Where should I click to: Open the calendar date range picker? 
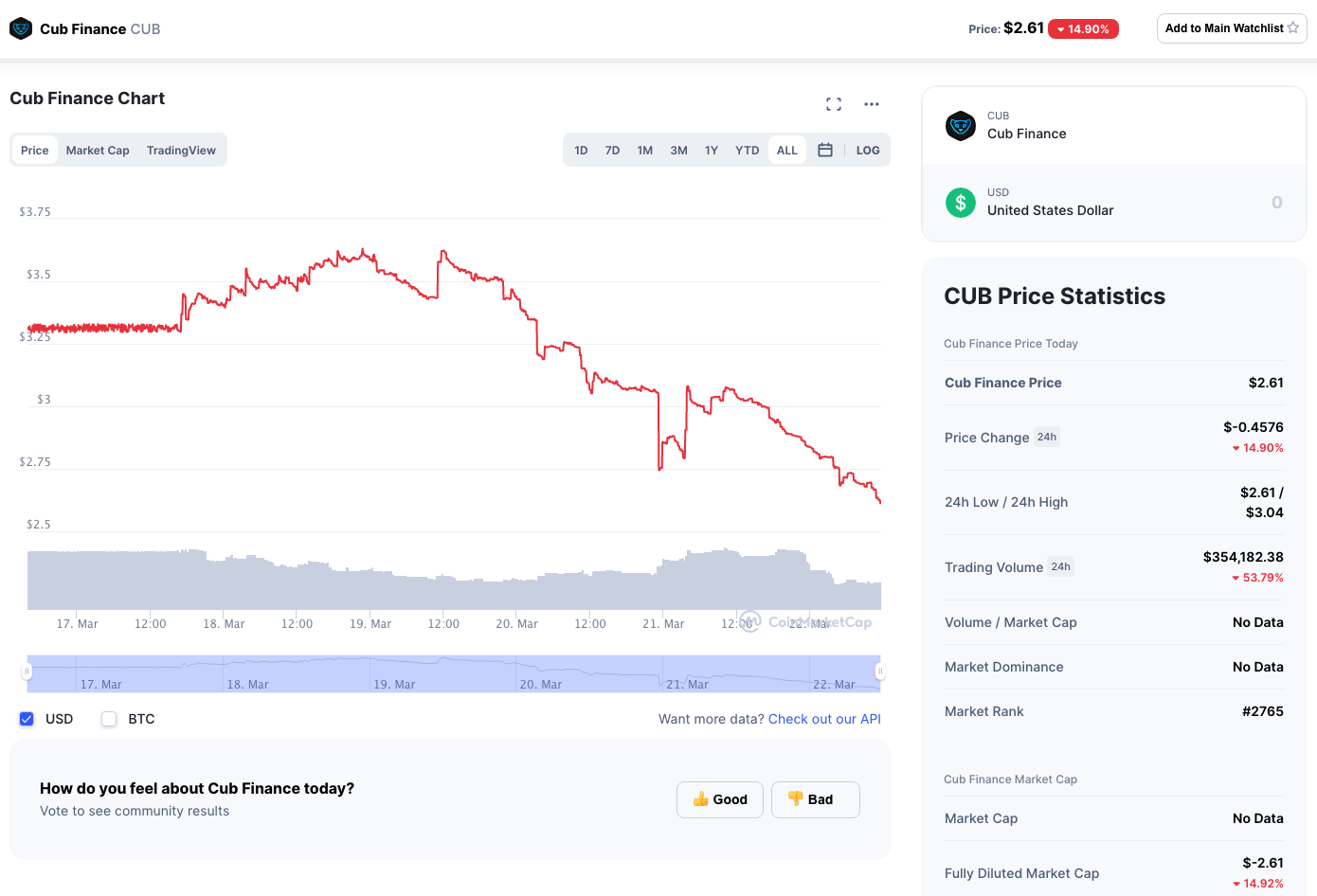825,150
